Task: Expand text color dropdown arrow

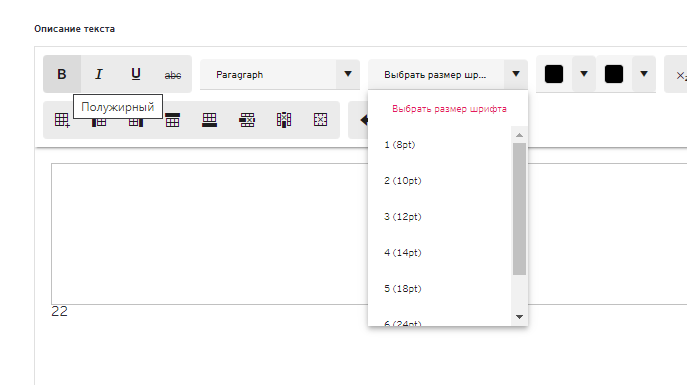Action: (x=584, y=74)
